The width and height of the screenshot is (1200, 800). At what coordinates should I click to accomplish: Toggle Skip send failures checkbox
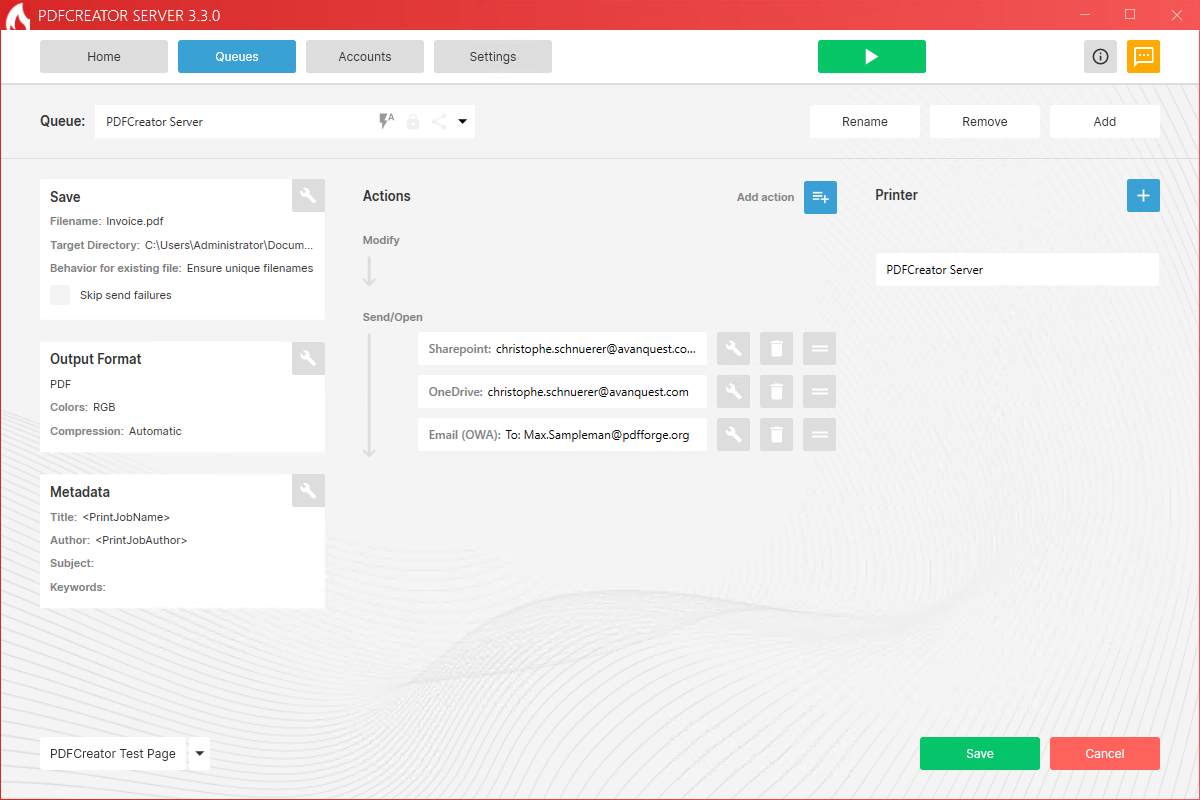61,295
